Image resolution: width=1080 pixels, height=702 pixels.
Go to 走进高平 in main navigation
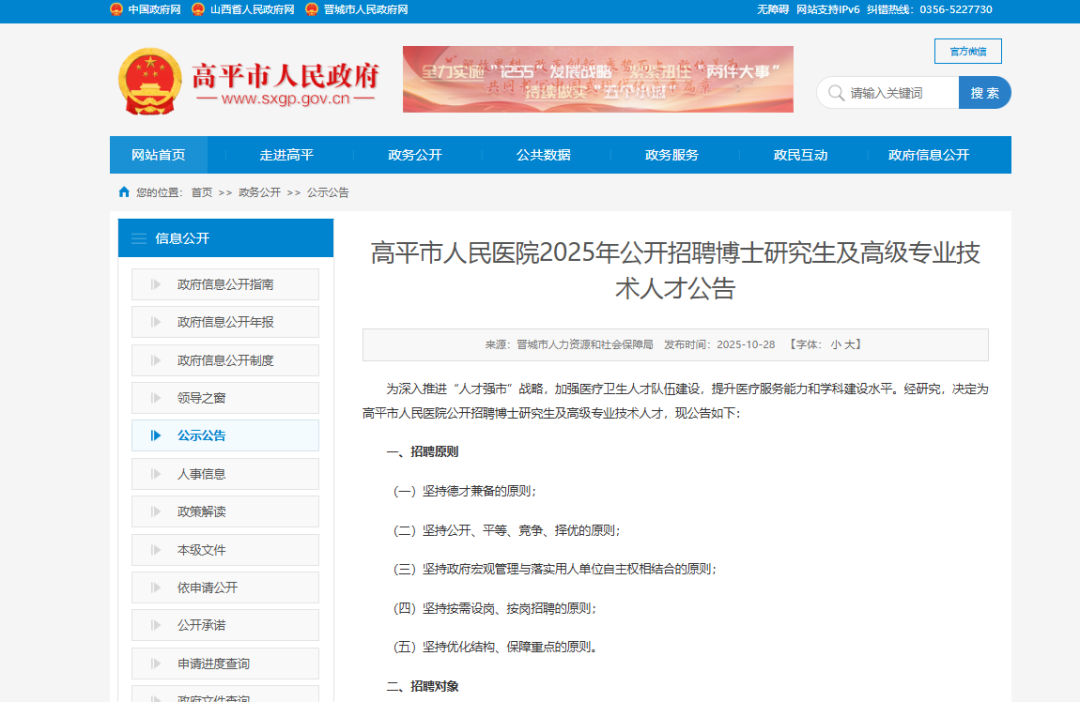[x=287, y=155]
